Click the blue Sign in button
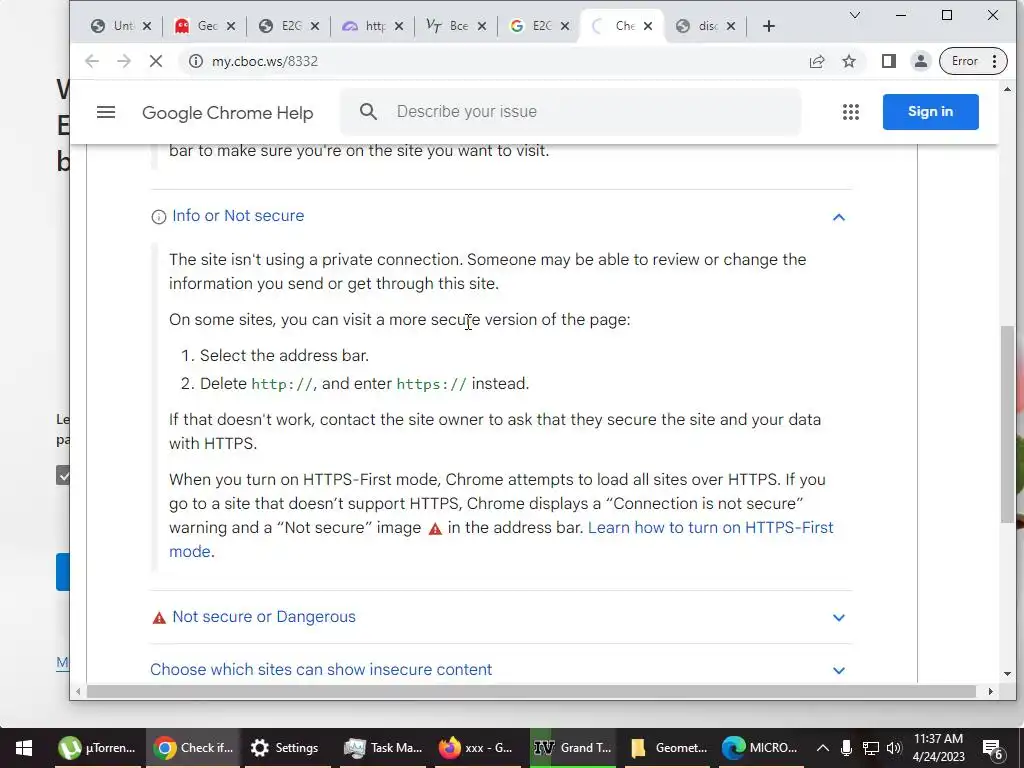Screen dimensions: 1024x768 point(930,112)
